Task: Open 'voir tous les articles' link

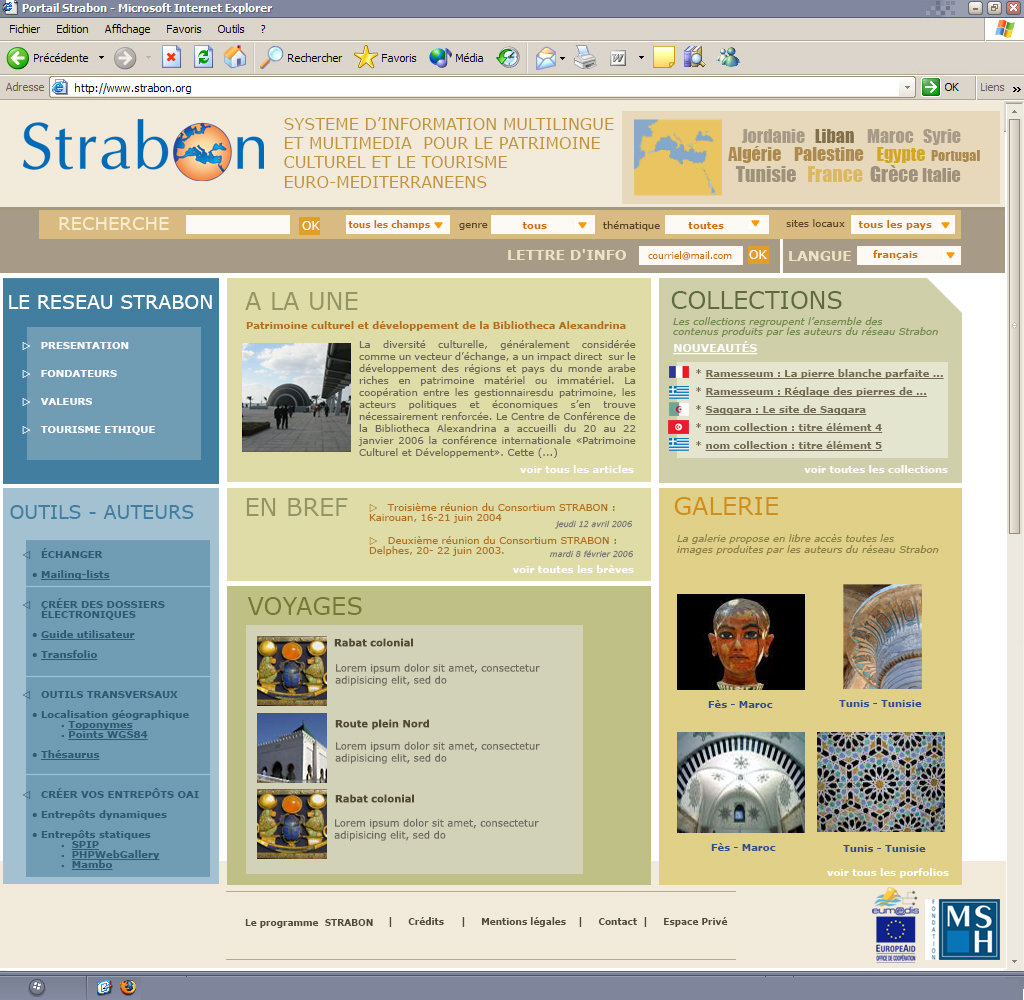Action: point(577,469)
